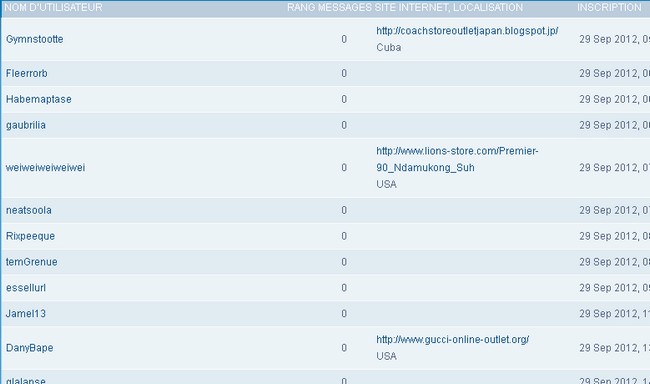Sort by MESSAGES column header
The image size is (650, 384).
tap(345, 7)
